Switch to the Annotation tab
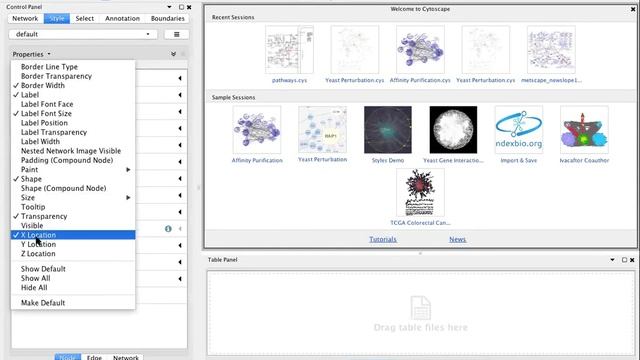 click(x=122, y=18)
